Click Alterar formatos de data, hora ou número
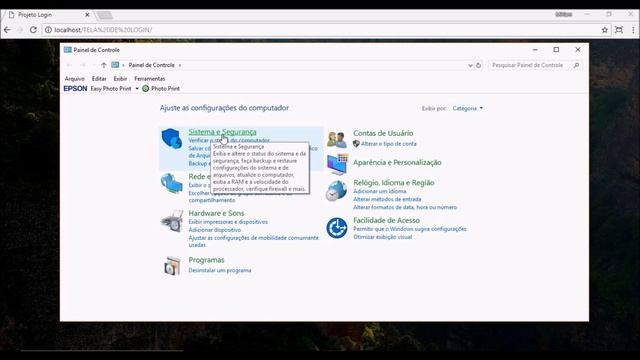640x360 pixels. (x=404, y=207)
